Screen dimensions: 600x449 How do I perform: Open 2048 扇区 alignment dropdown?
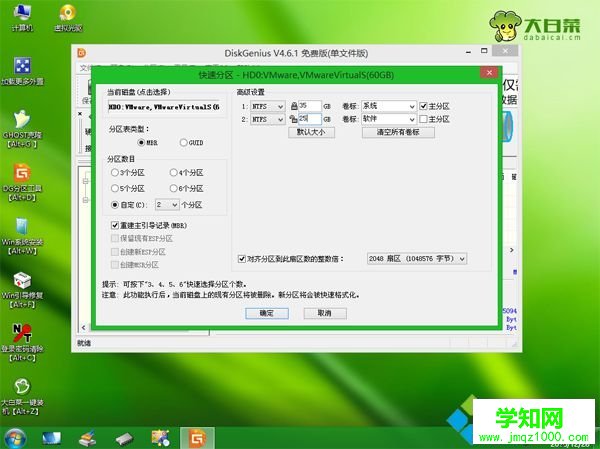tap(416, 259)
